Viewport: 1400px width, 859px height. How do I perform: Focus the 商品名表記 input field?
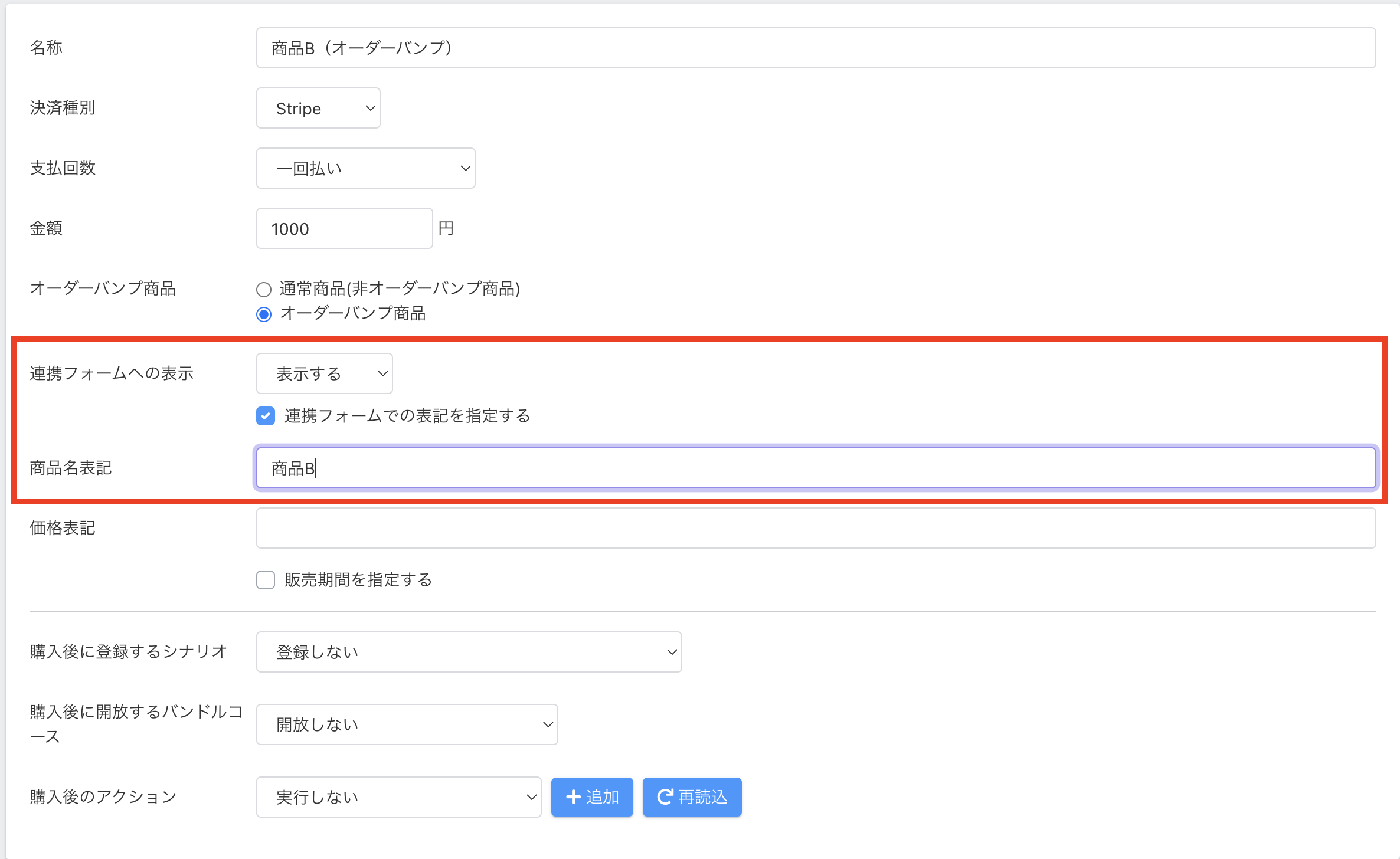(816, 468)
